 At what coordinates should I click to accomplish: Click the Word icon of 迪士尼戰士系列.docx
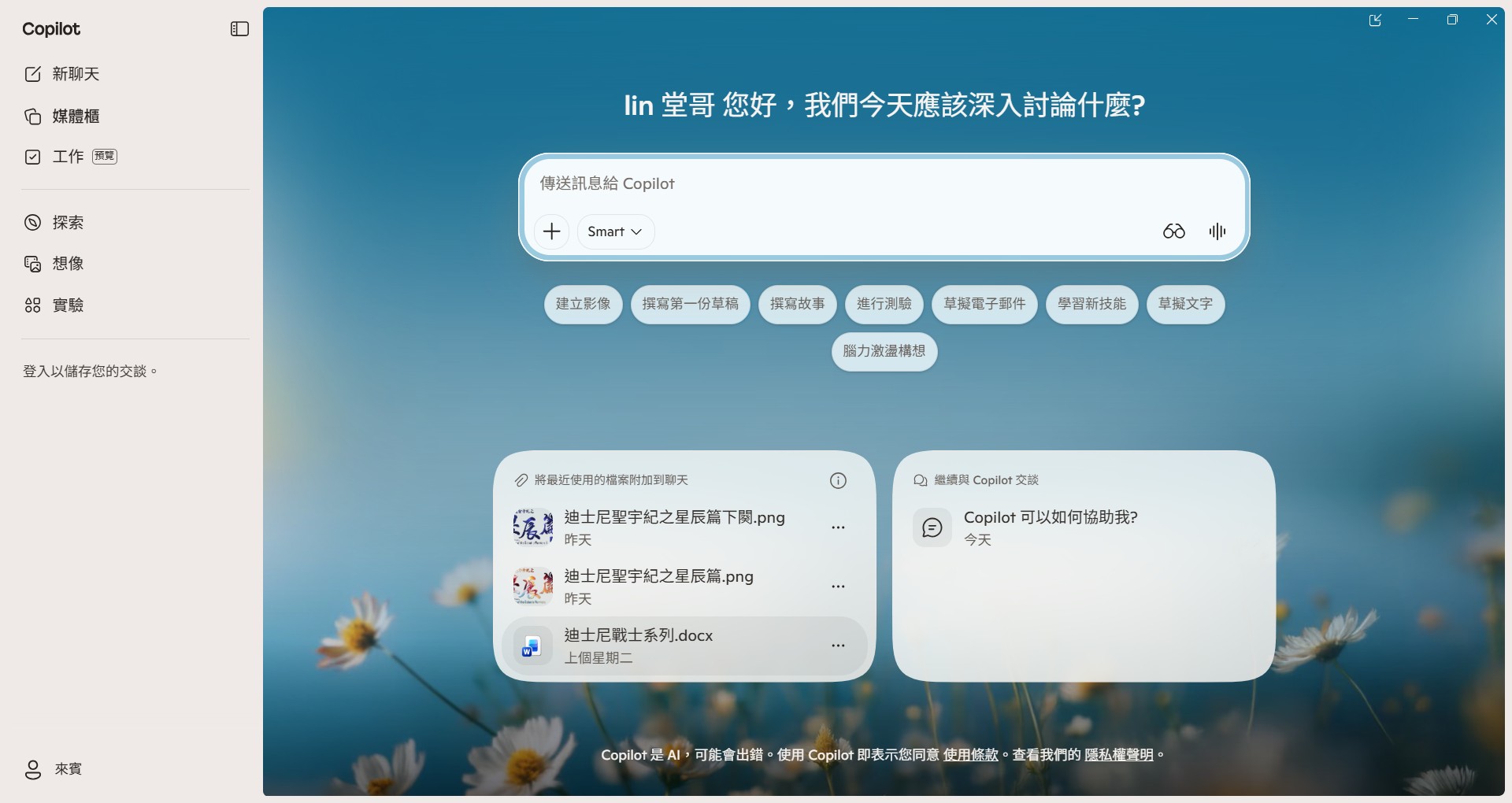coord(532,646)
